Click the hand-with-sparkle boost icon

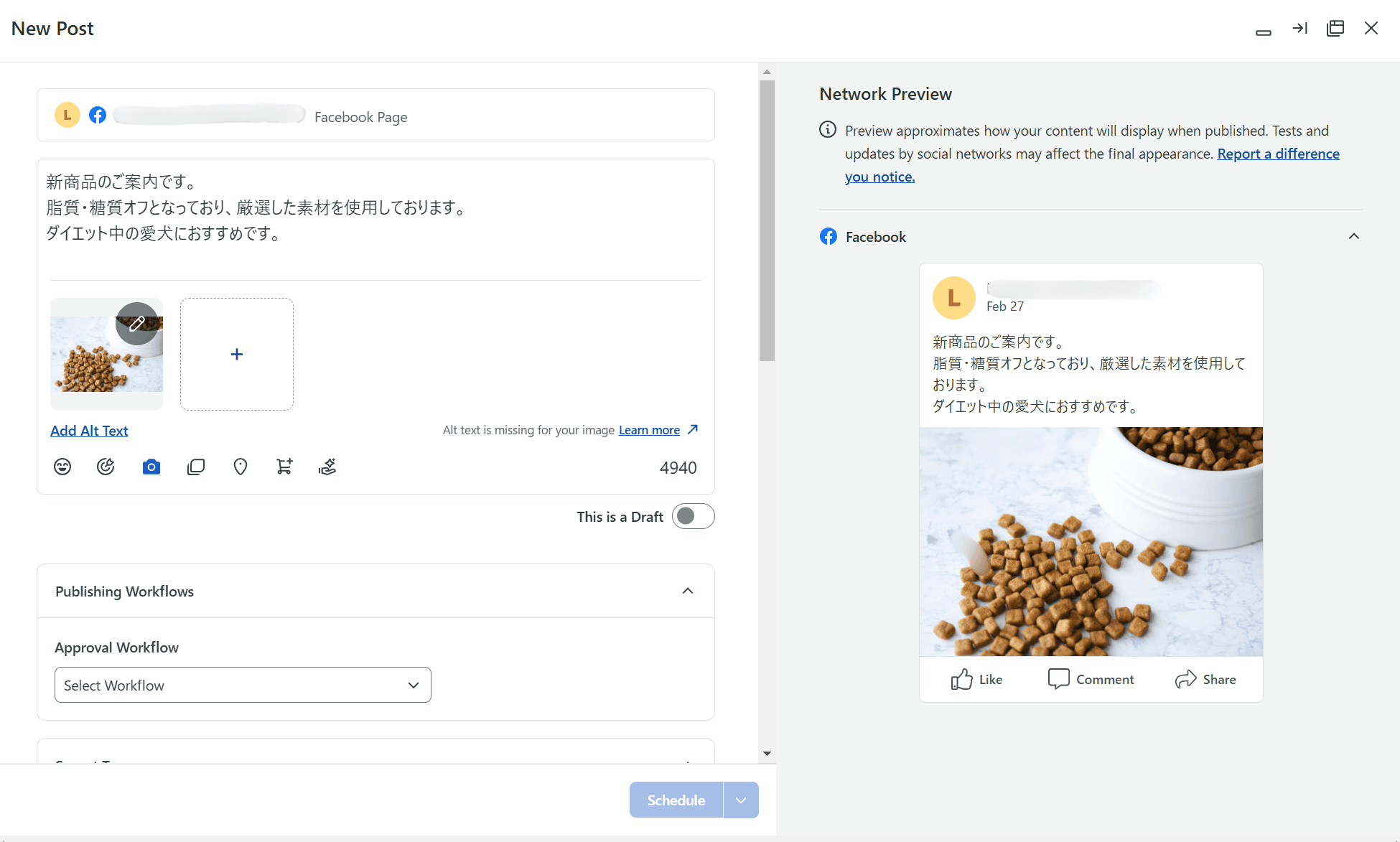327,467
